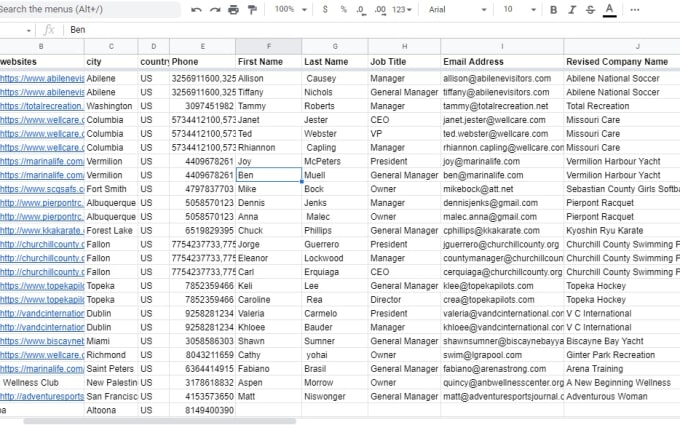Decrease decimal places in the toolbar
The width and height of the screenshot is (680, 425).
(361, 9)
